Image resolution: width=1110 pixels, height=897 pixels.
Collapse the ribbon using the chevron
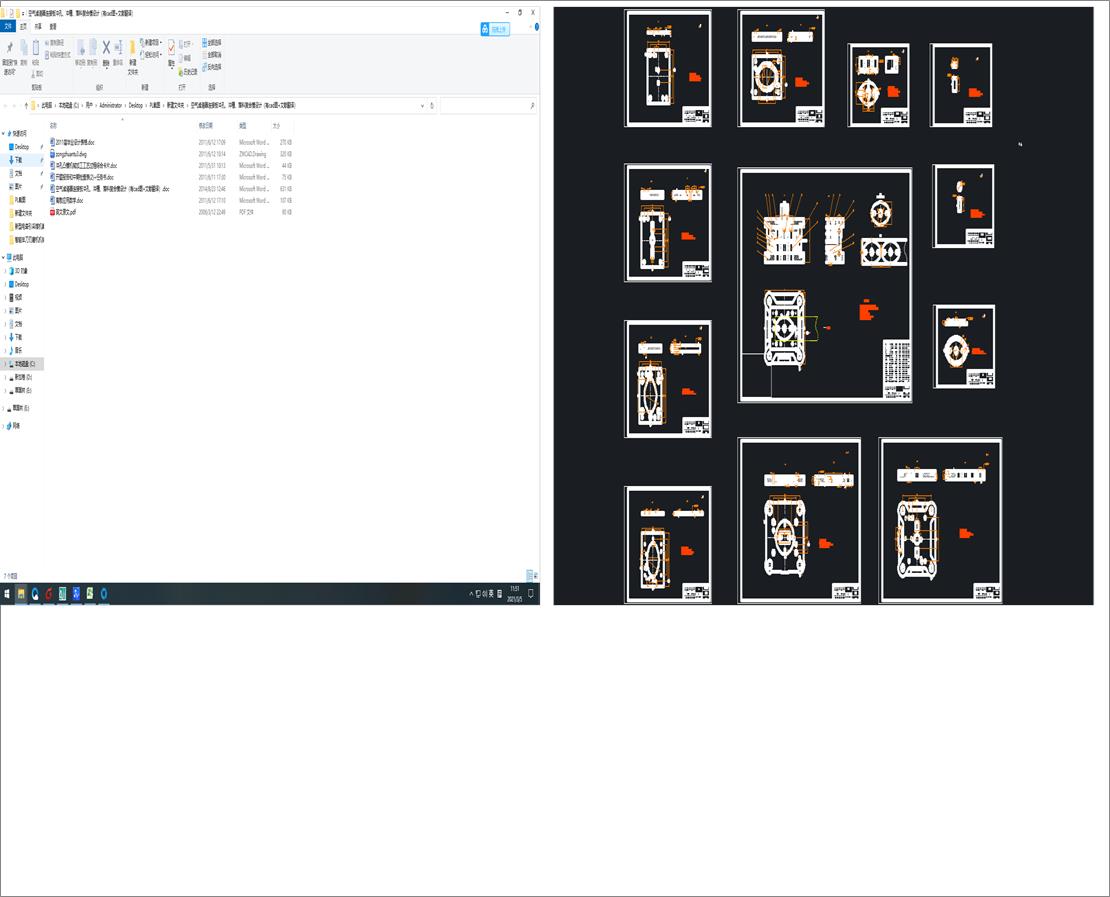pos(528,27)
